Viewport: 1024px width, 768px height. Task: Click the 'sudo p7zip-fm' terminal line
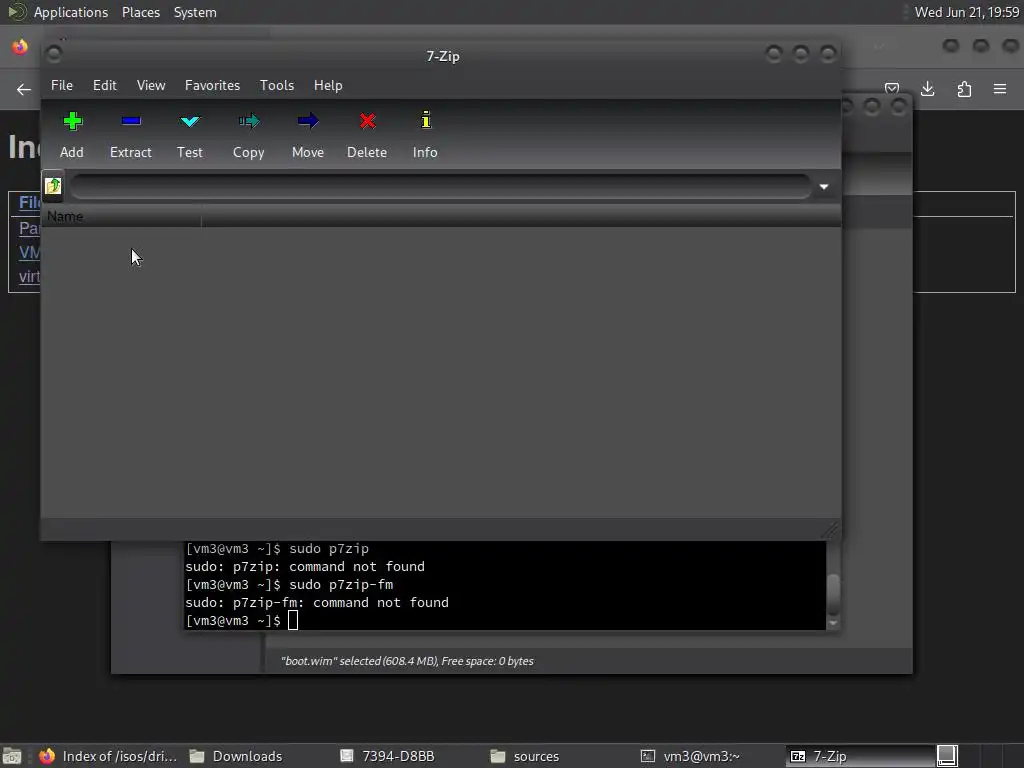coord(289,584)
